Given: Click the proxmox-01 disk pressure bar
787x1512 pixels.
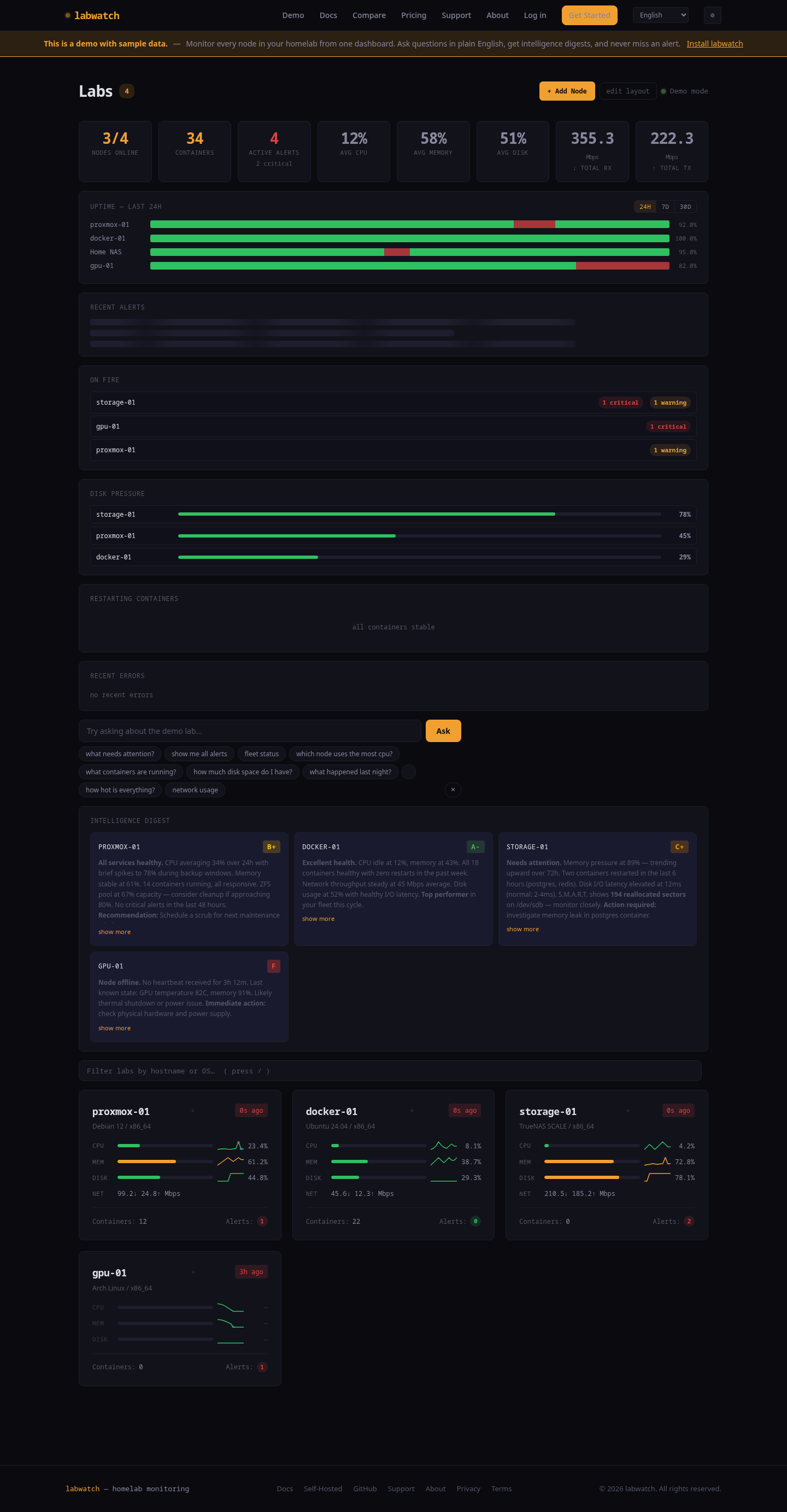Looking at the screenshot, I should pyautogui.click(x=419, y=536).
